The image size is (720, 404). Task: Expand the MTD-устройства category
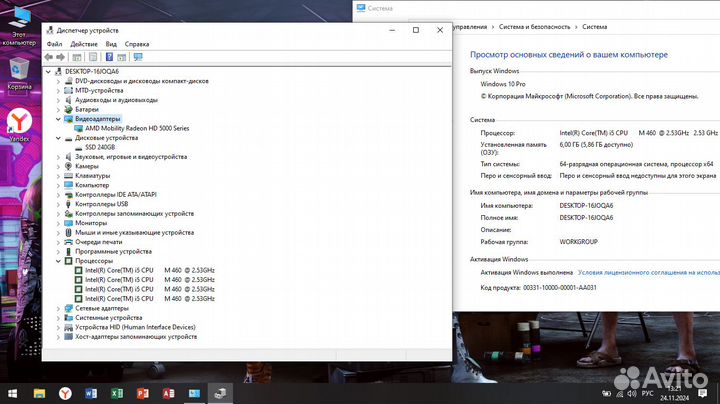(x=58, y=90)
